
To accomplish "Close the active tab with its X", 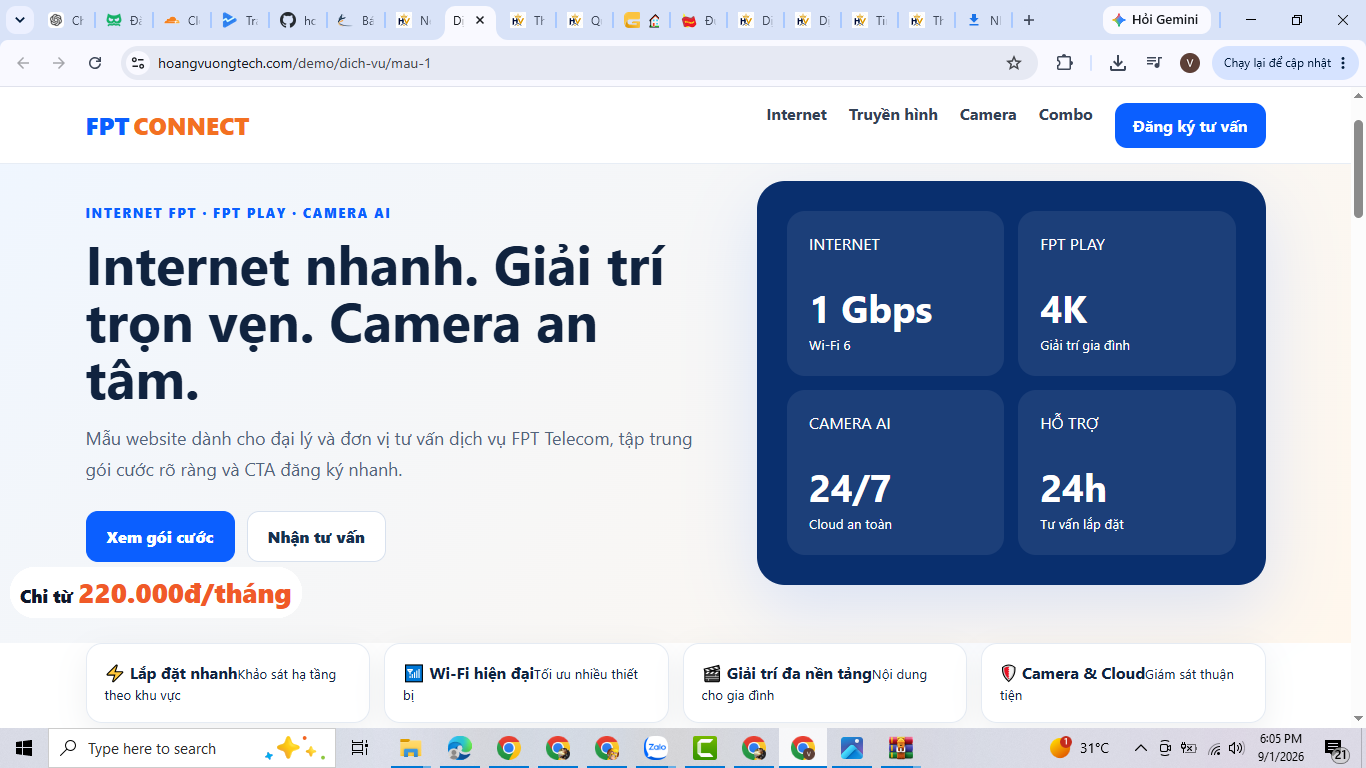I will tap(480, 20).
